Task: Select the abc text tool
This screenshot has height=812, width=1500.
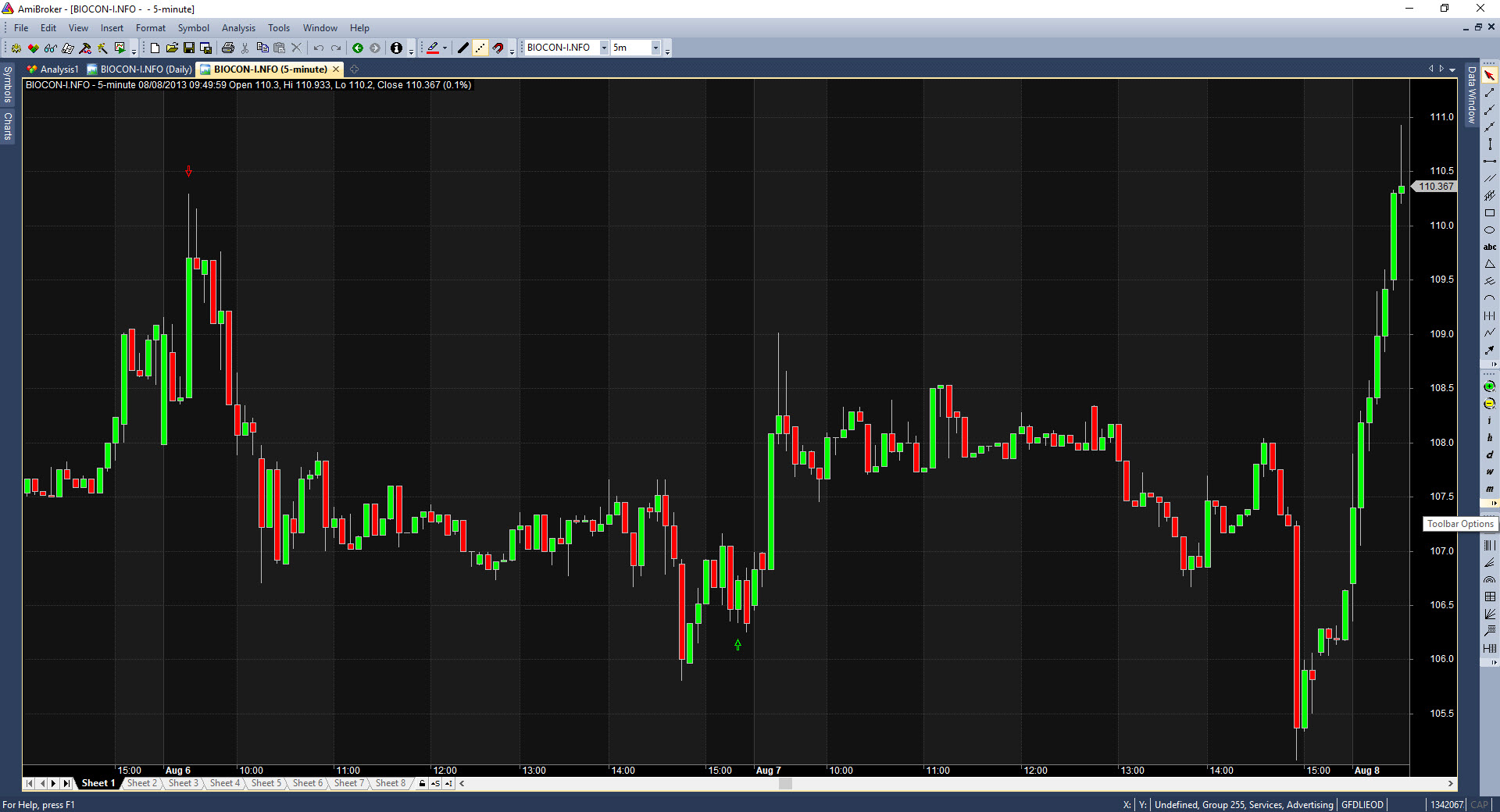Action: [1489, 248]
